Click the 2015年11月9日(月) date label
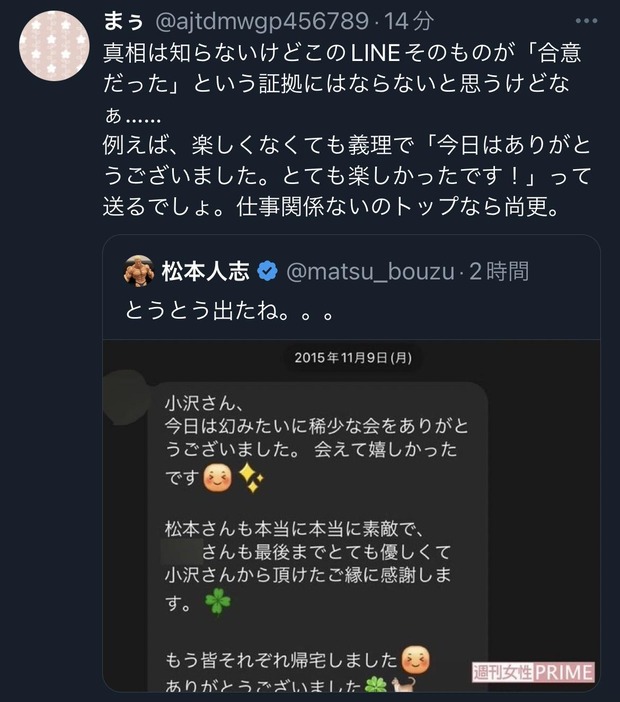This screenshot has height=702, width=620. click(x=351, y=357)
